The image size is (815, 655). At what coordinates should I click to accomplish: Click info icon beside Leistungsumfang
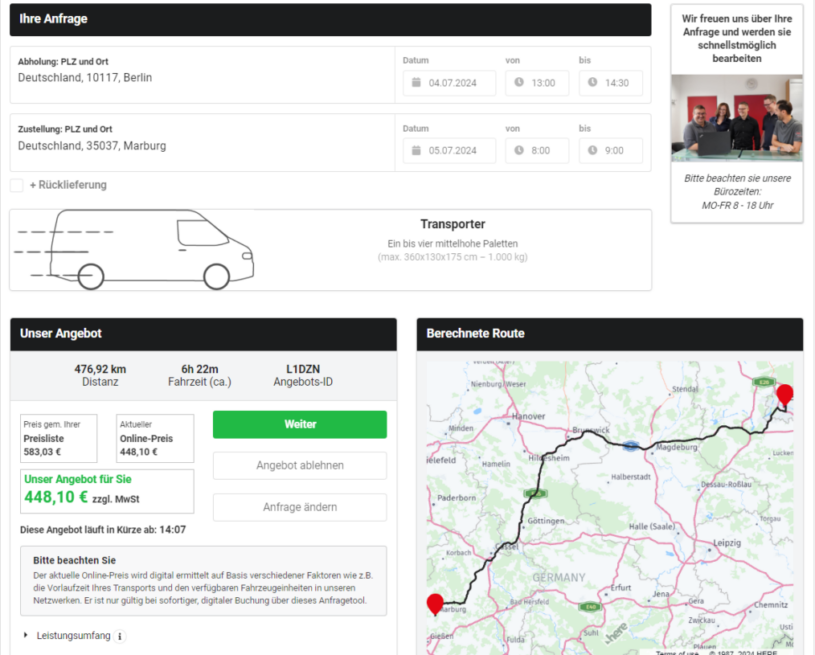[120, 636]
